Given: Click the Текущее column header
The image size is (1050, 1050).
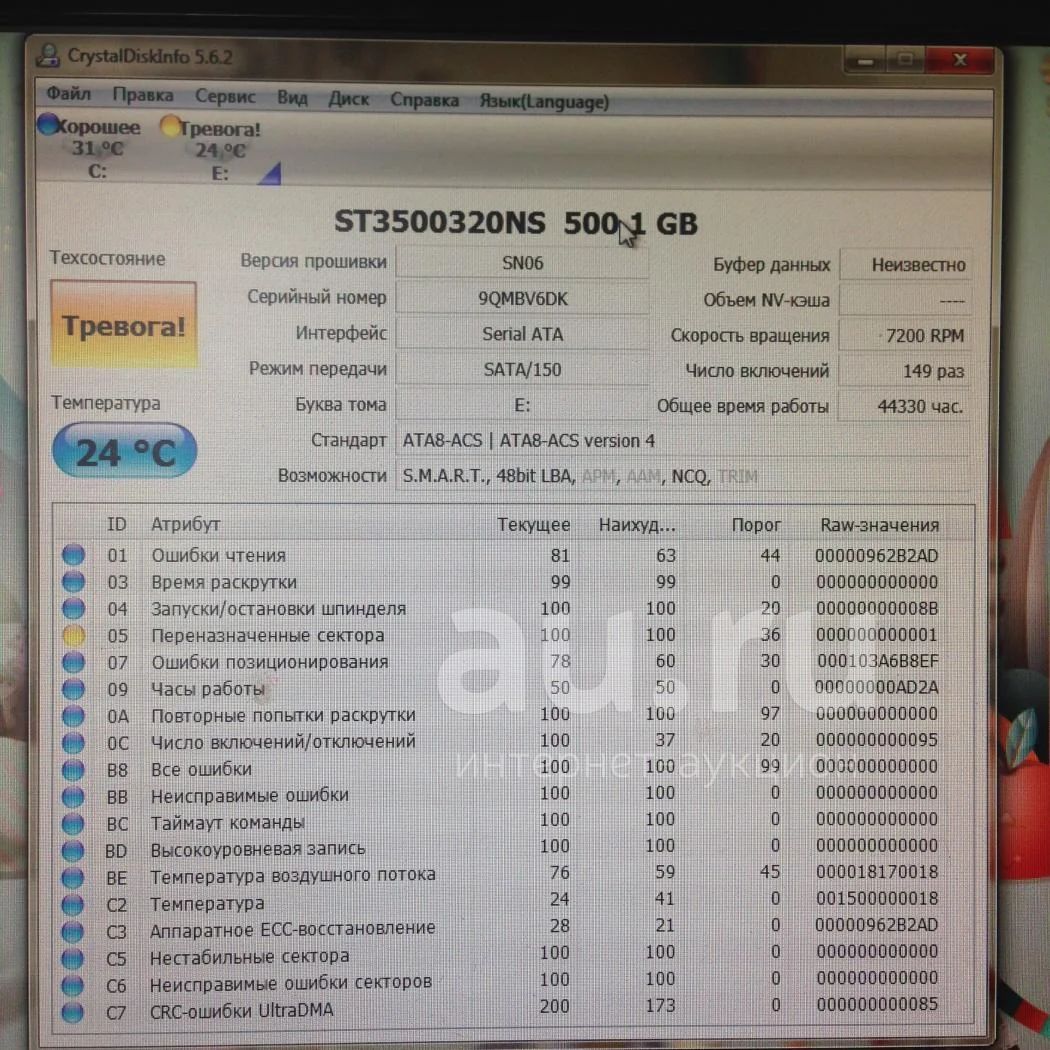Looking at the screenshot, I should pos(534,525).
